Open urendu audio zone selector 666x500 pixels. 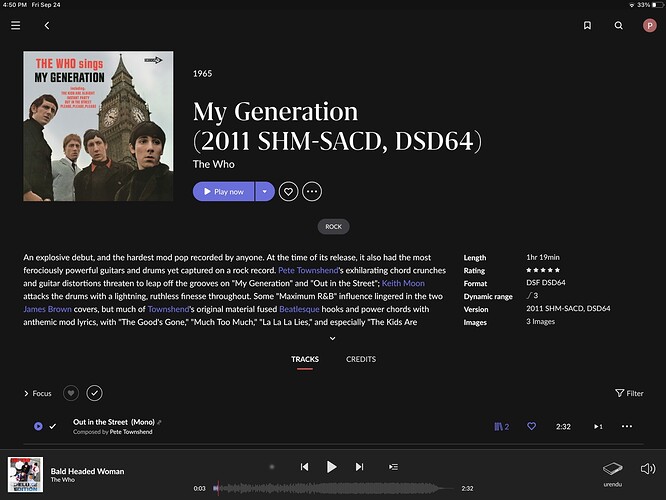click(612, 474)
